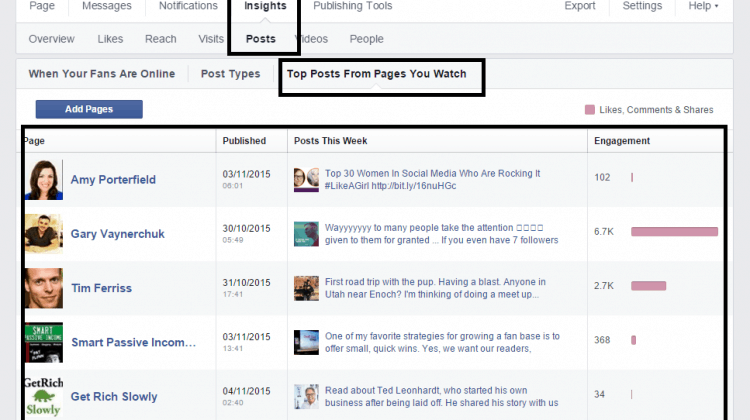The width and height of the screenshot is (750, 420).
Task: Click Amy Porterfield profile picture
Action: 44,180
